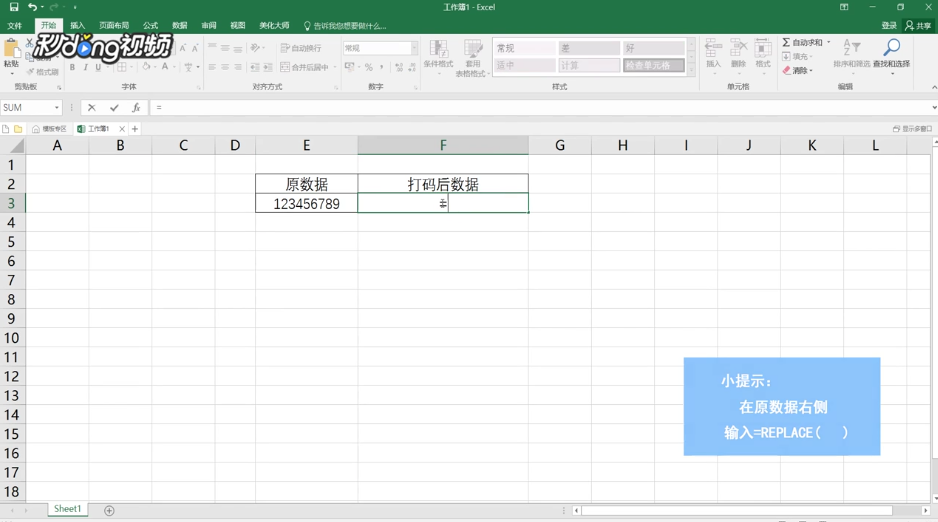938x522 pixels.
Task: Center cell text horizontally
Action: [x=225, y=67]
